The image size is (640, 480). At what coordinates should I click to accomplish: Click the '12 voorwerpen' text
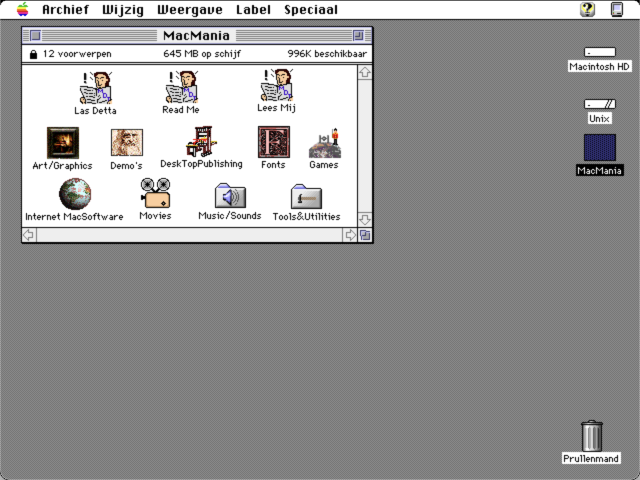pyautogui.click(x=77, y=54)
